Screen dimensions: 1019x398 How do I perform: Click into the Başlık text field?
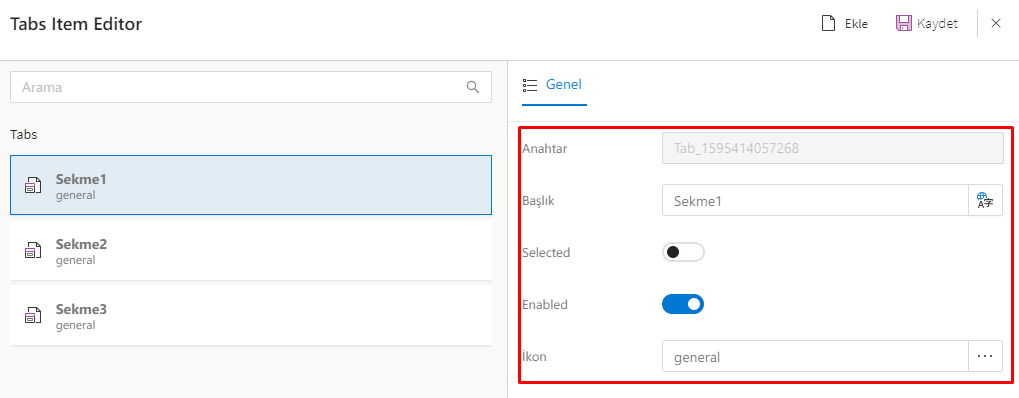(x=816, y=200)
